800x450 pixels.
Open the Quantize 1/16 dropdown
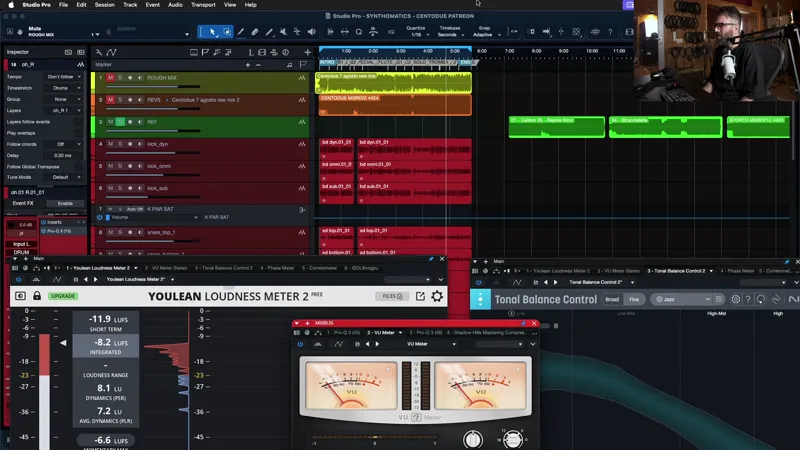click(420, 35)
